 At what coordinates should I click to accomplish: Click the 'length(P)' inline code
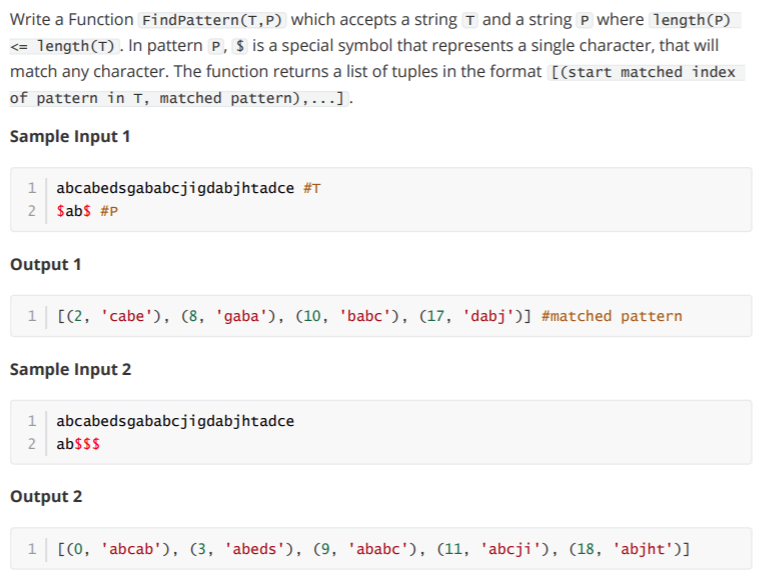pos(695,20)
